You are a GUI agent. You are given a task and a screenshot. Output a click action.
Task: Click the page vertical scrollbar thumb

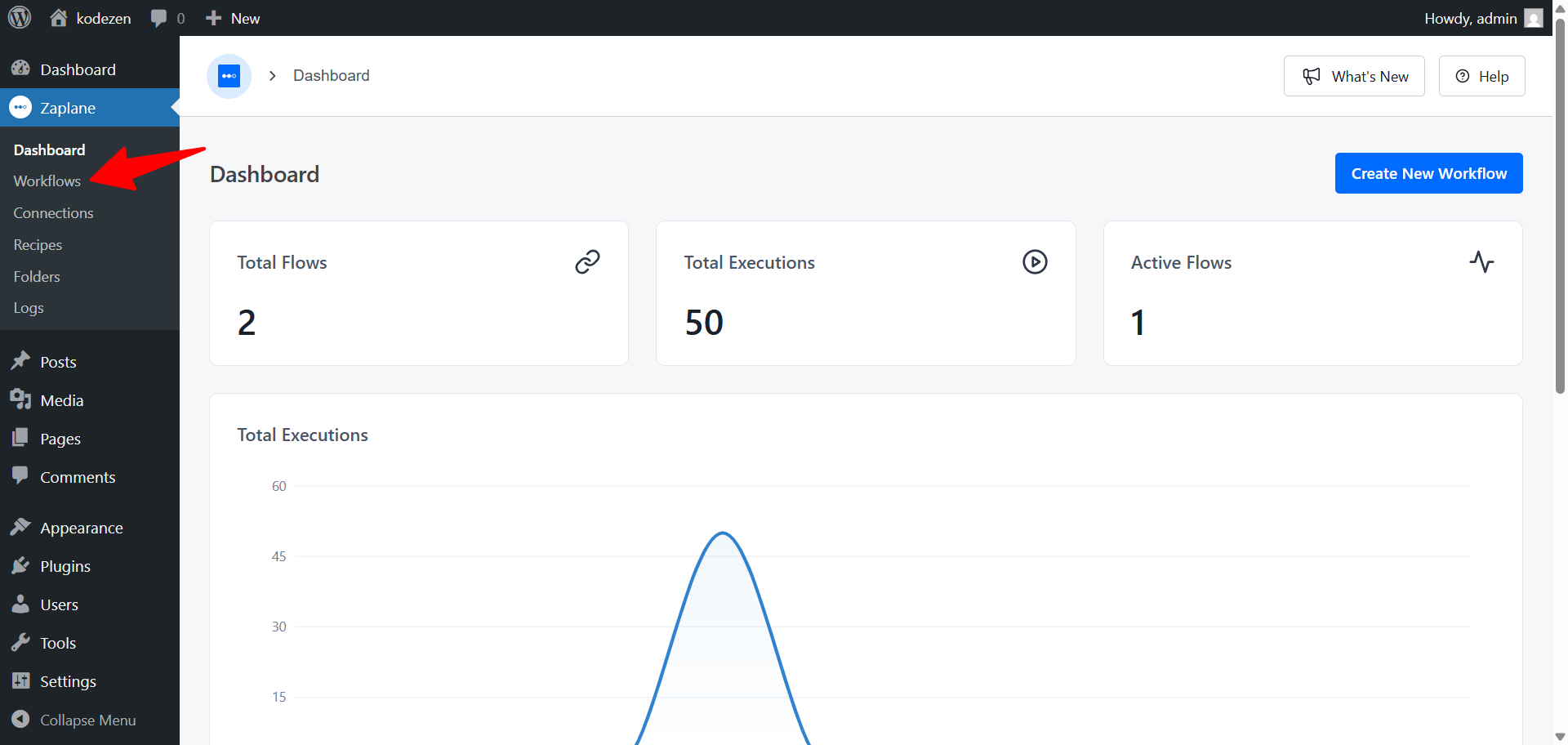pos(1560,206)
